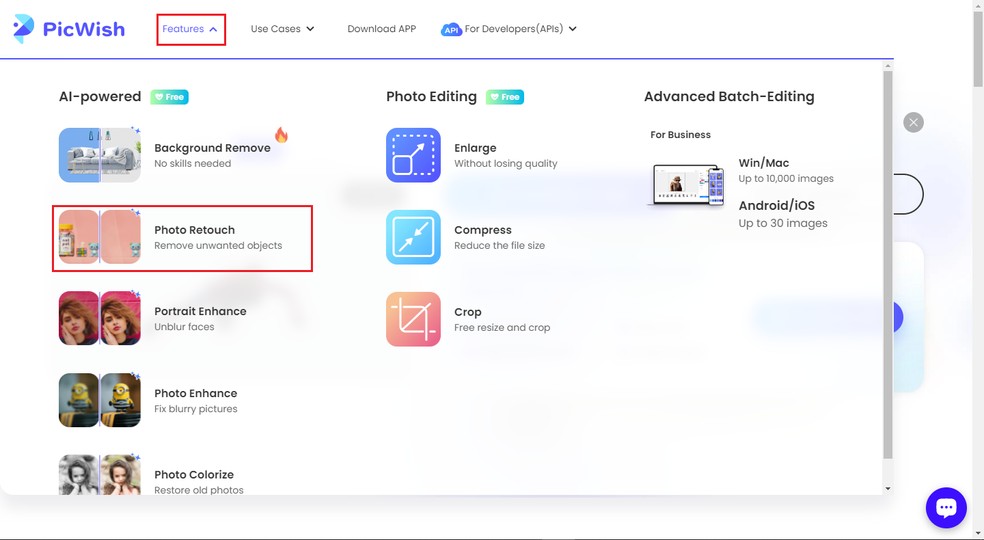Expand the Use Cases dropdown
Viewport: 984px width, 540px height.
(x=282, y=29)
